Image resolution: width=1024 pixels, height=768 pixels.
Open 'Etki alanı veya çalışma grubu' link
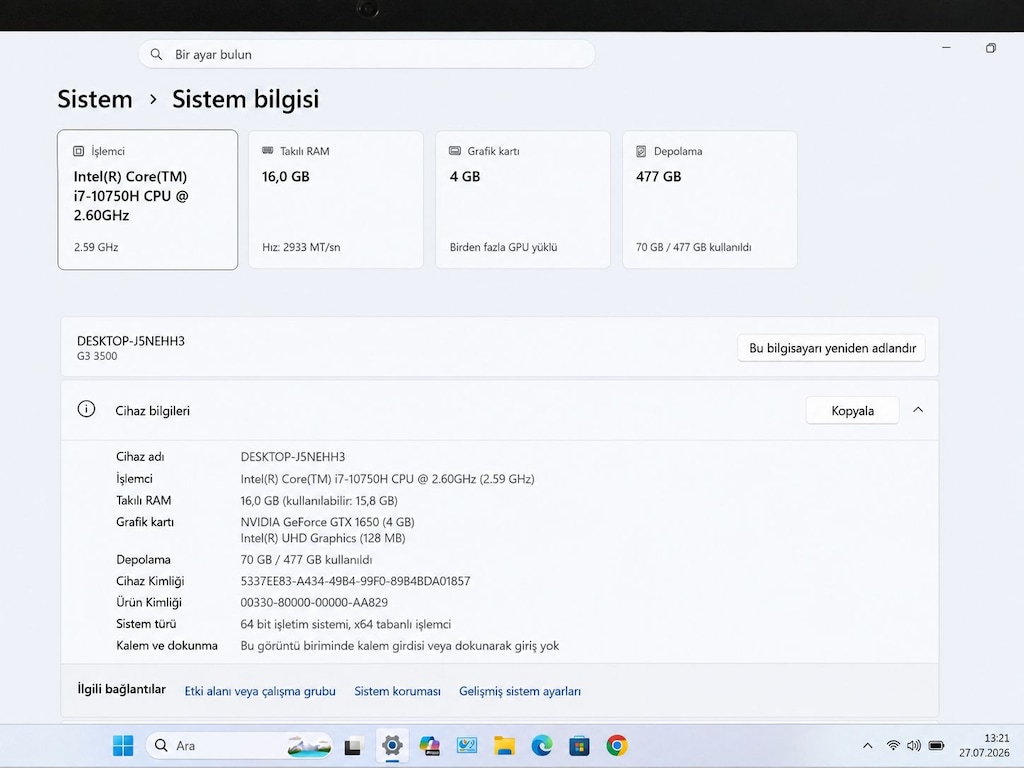pyautogui.click(x=260, y=691)
